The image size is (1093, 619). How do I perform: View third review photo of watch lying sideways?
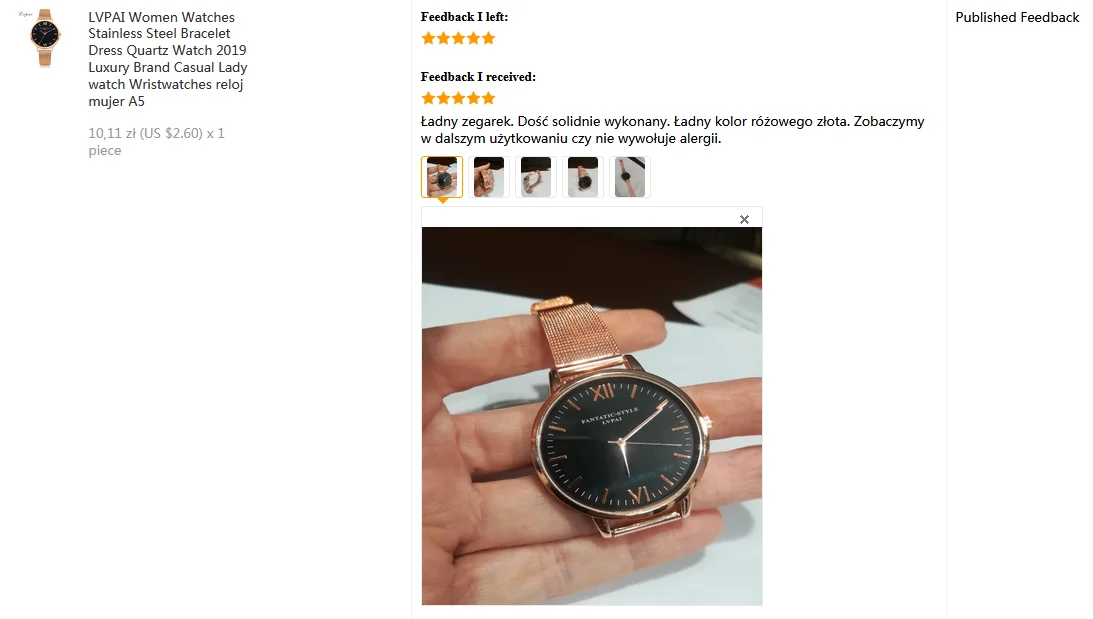click(536, 177)
